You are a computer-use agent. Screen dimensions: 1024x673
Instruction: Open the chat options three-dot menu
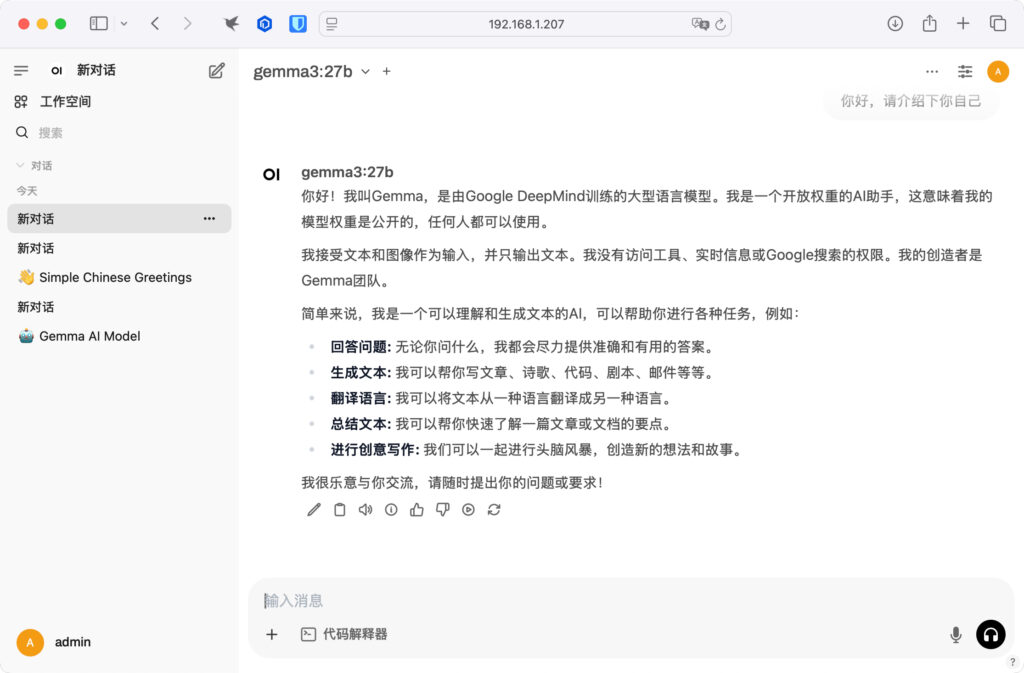tap(932, 71)
